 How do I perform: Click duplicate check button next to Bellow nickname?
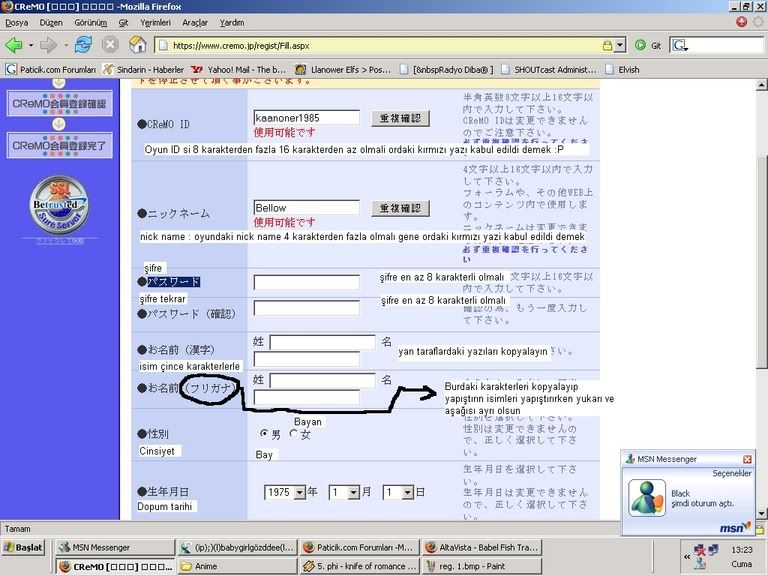point(400,208)
